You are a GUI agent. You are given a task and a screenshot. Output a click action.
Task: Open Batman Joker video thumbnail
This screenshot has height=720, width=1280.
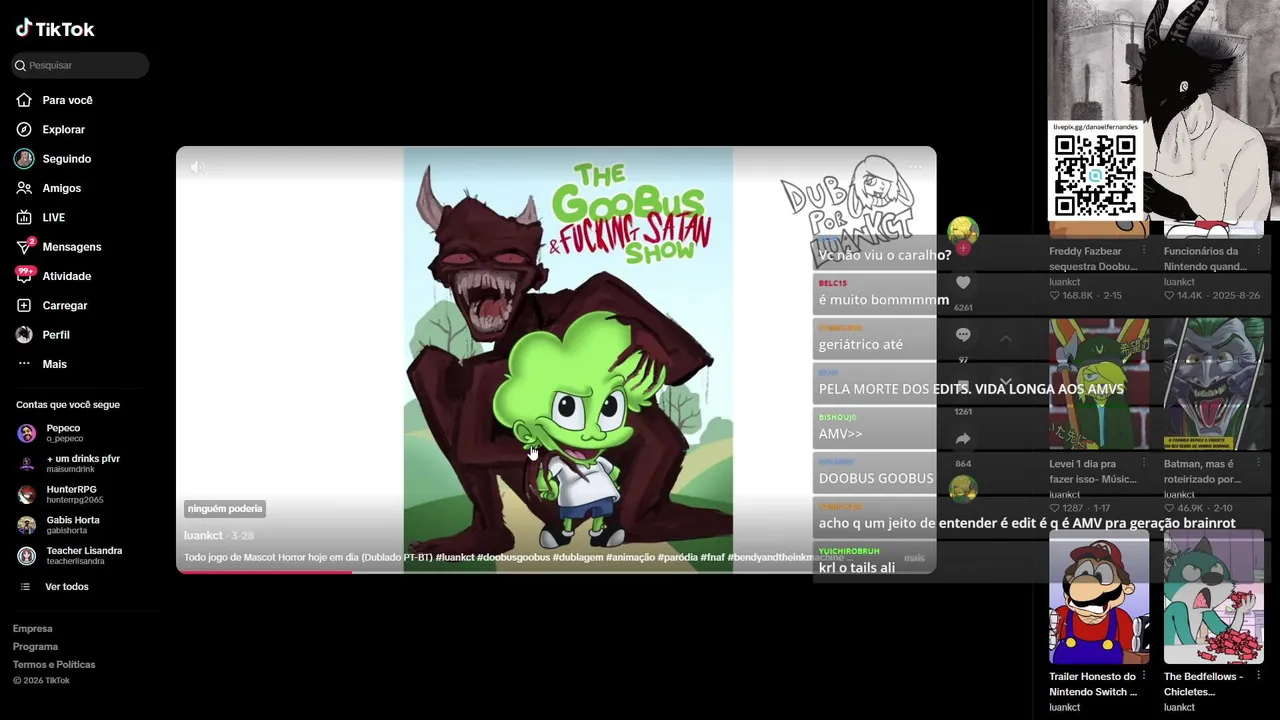pyautogui.click(x=1214, y=384)
